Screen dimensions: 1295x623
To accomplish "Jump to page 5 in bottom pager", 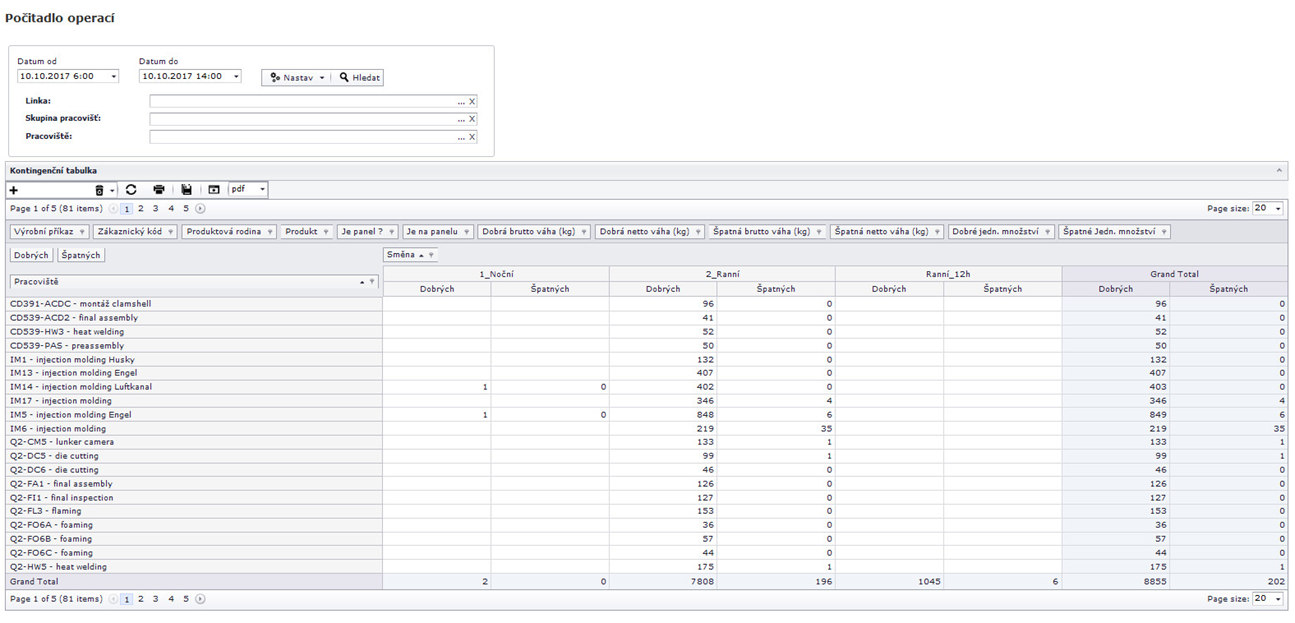I will pos(185,599).
